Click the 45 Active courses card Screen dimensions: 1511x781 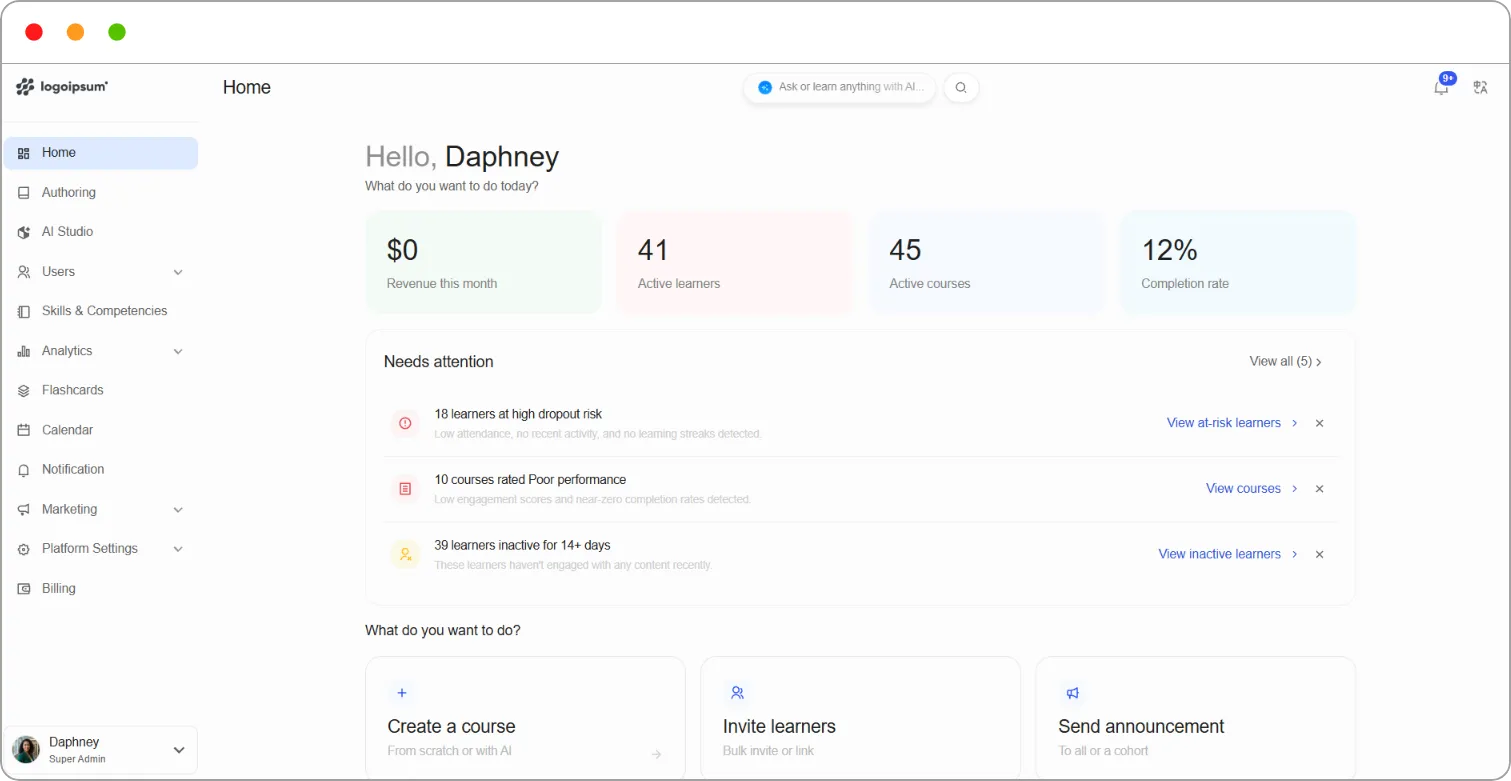tap(987, 262)
